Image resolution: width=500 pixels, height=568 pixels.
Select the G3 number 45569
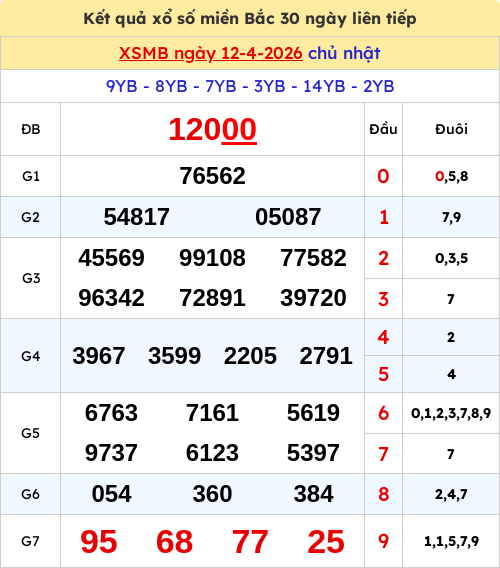pyautogui.click(x=111, y=258)
